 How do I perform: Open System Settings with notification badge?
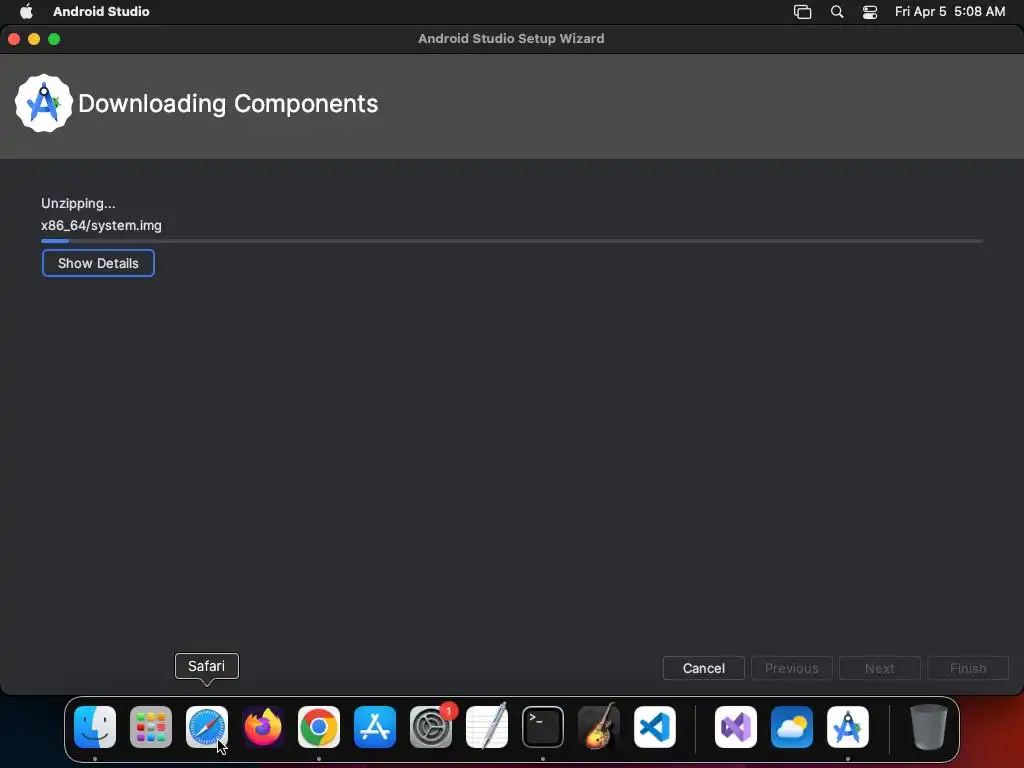click(431, 727)
